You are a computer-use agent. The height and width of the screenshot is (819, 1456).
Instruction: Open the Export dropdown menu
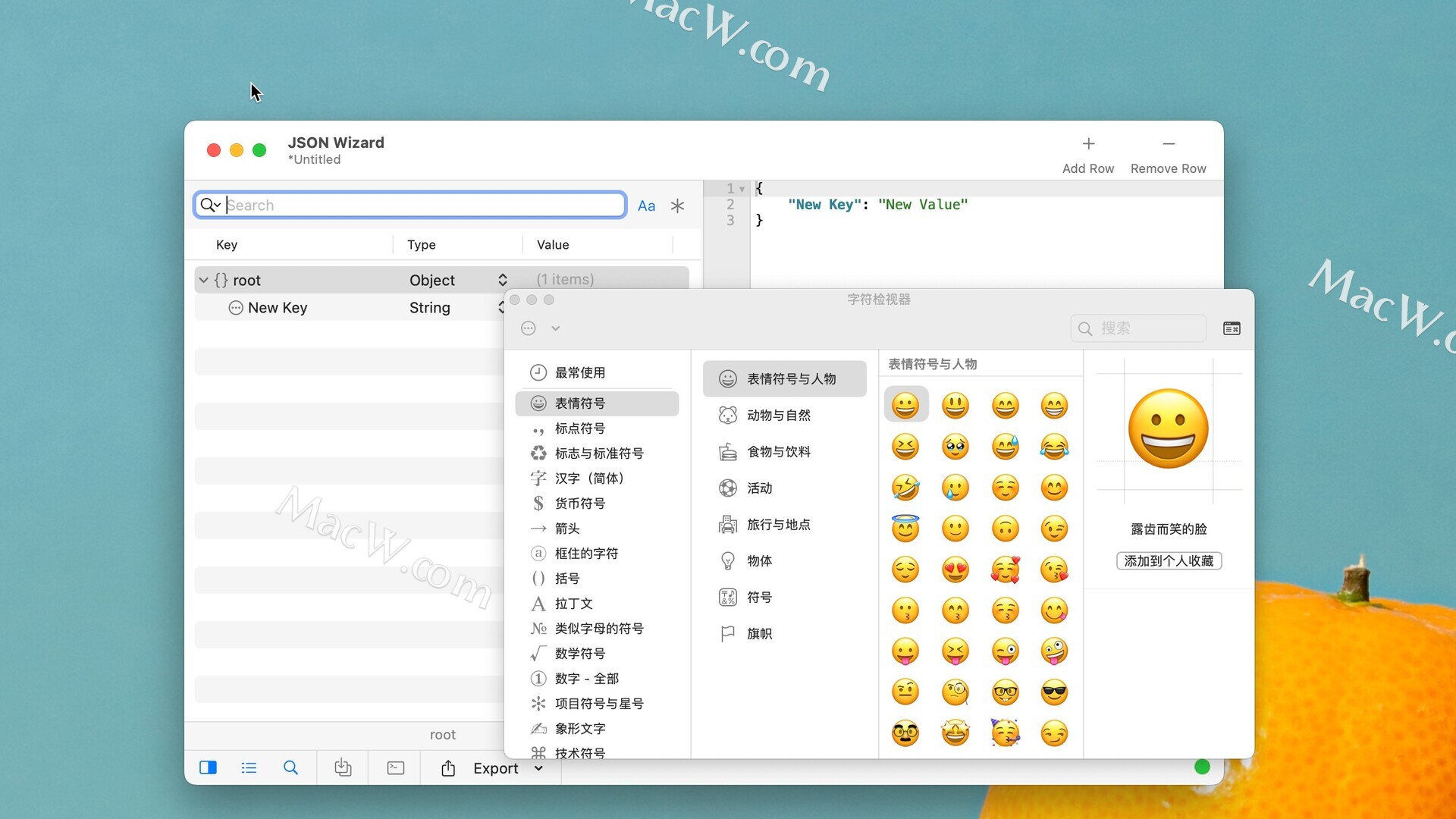pos(538,768)
